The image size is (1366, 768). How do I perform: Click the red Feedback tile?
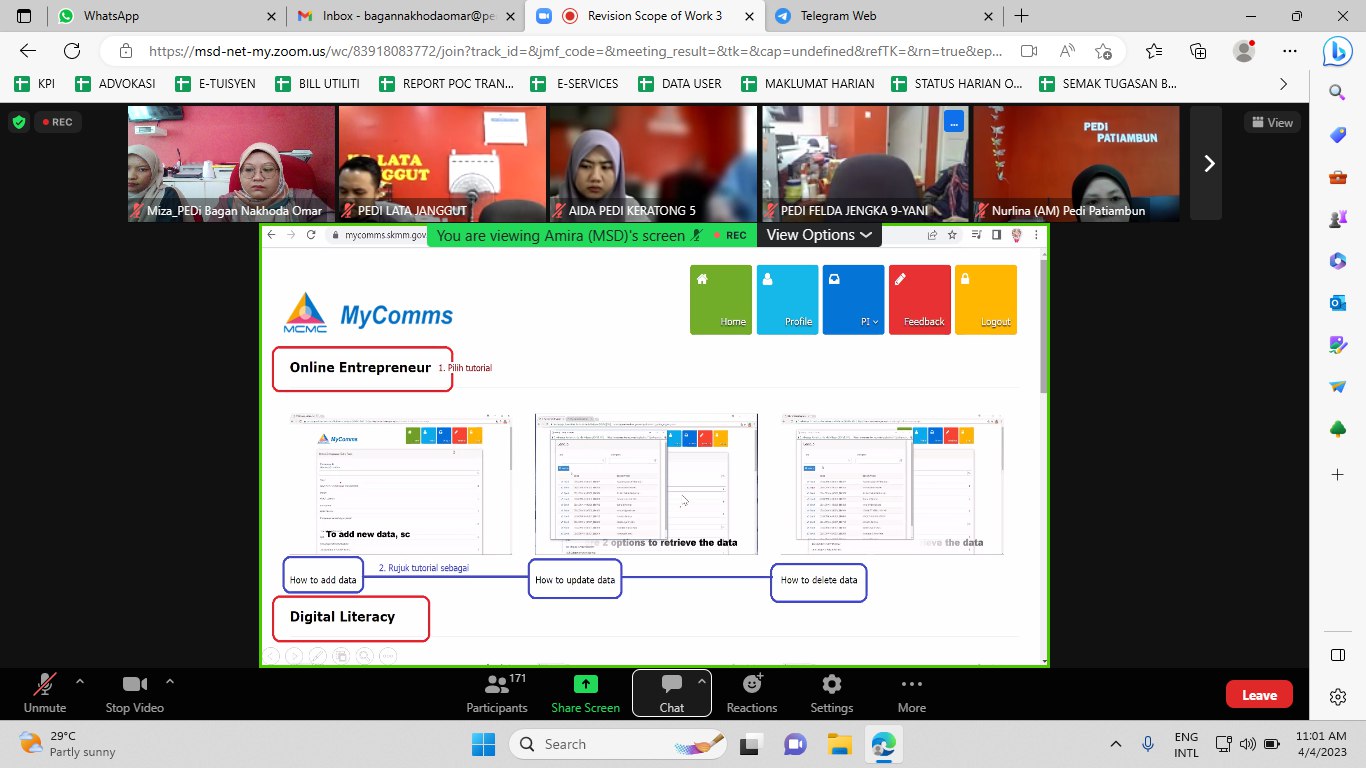[919, 299]
